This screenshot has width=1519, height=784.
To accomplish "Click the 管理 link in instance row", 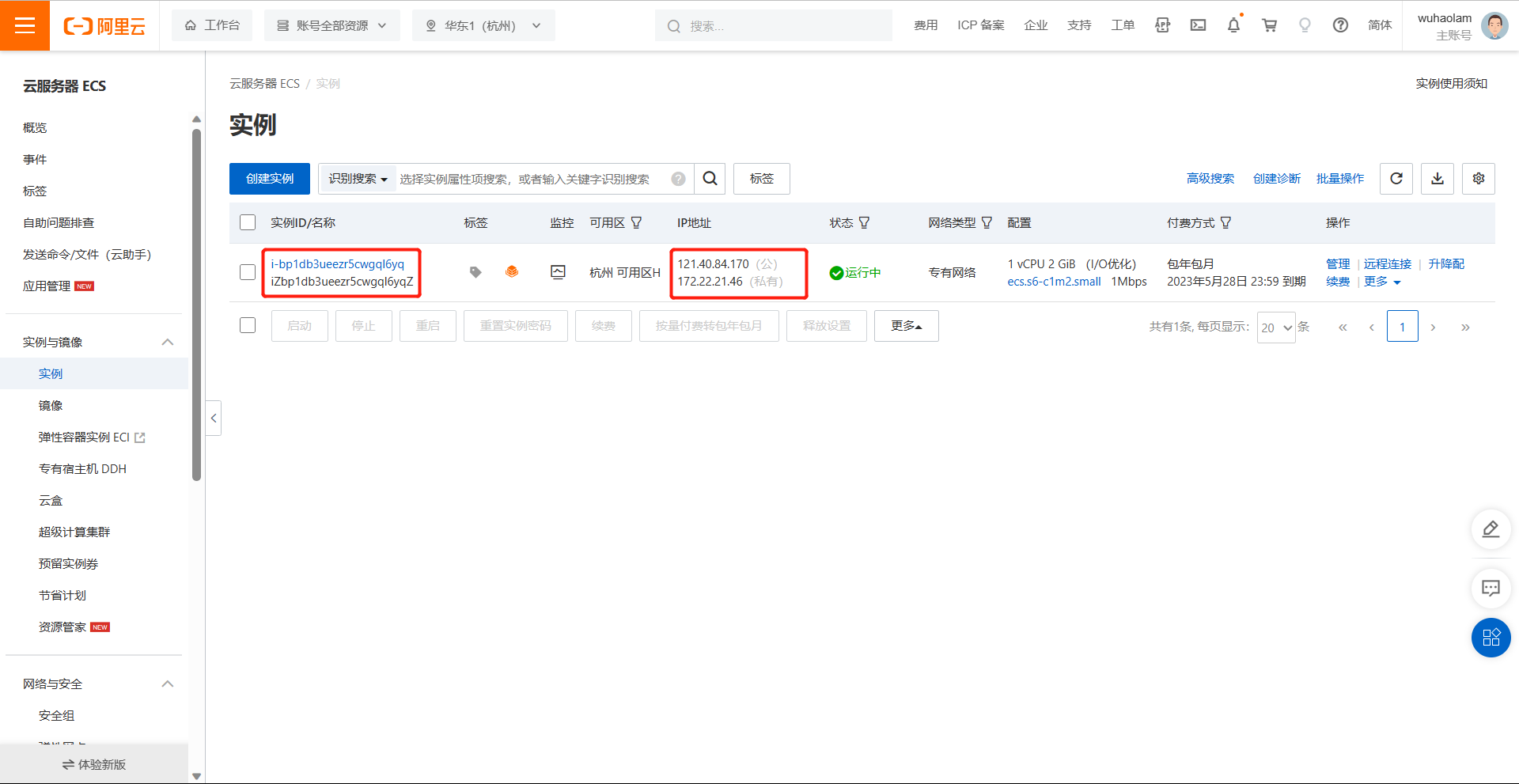I will tap(1338, 264).
